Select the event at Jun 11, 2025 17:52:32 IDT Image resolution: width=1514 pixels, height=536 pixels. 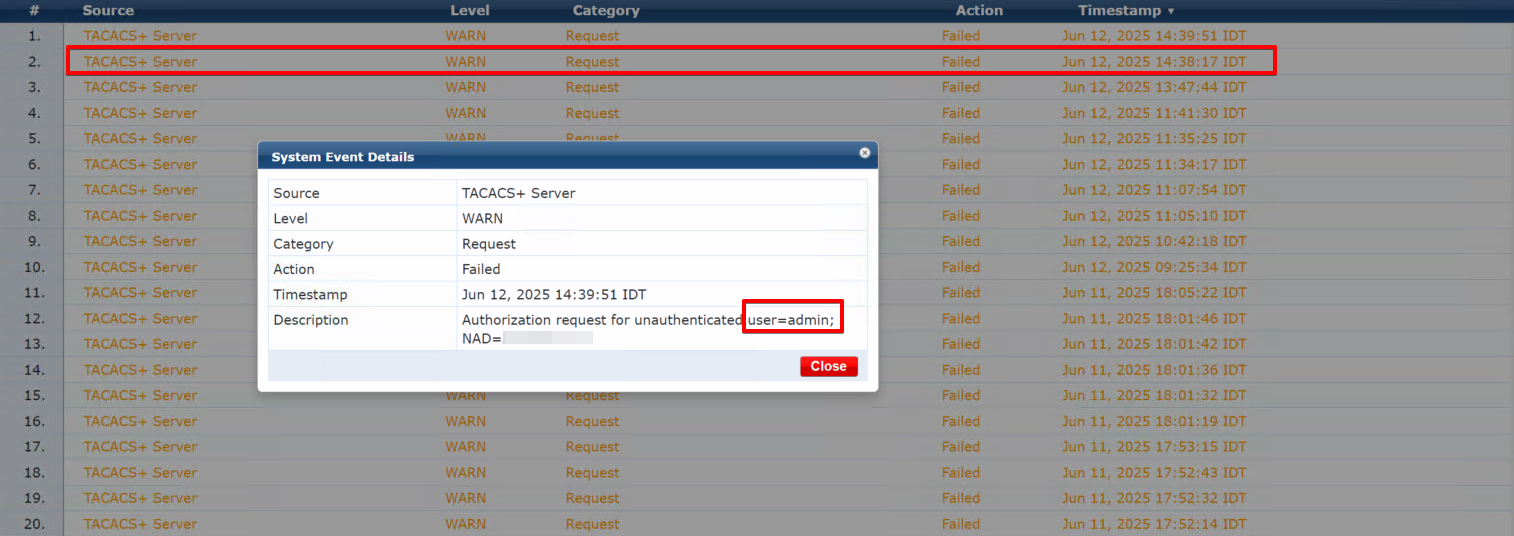[757, 498]
